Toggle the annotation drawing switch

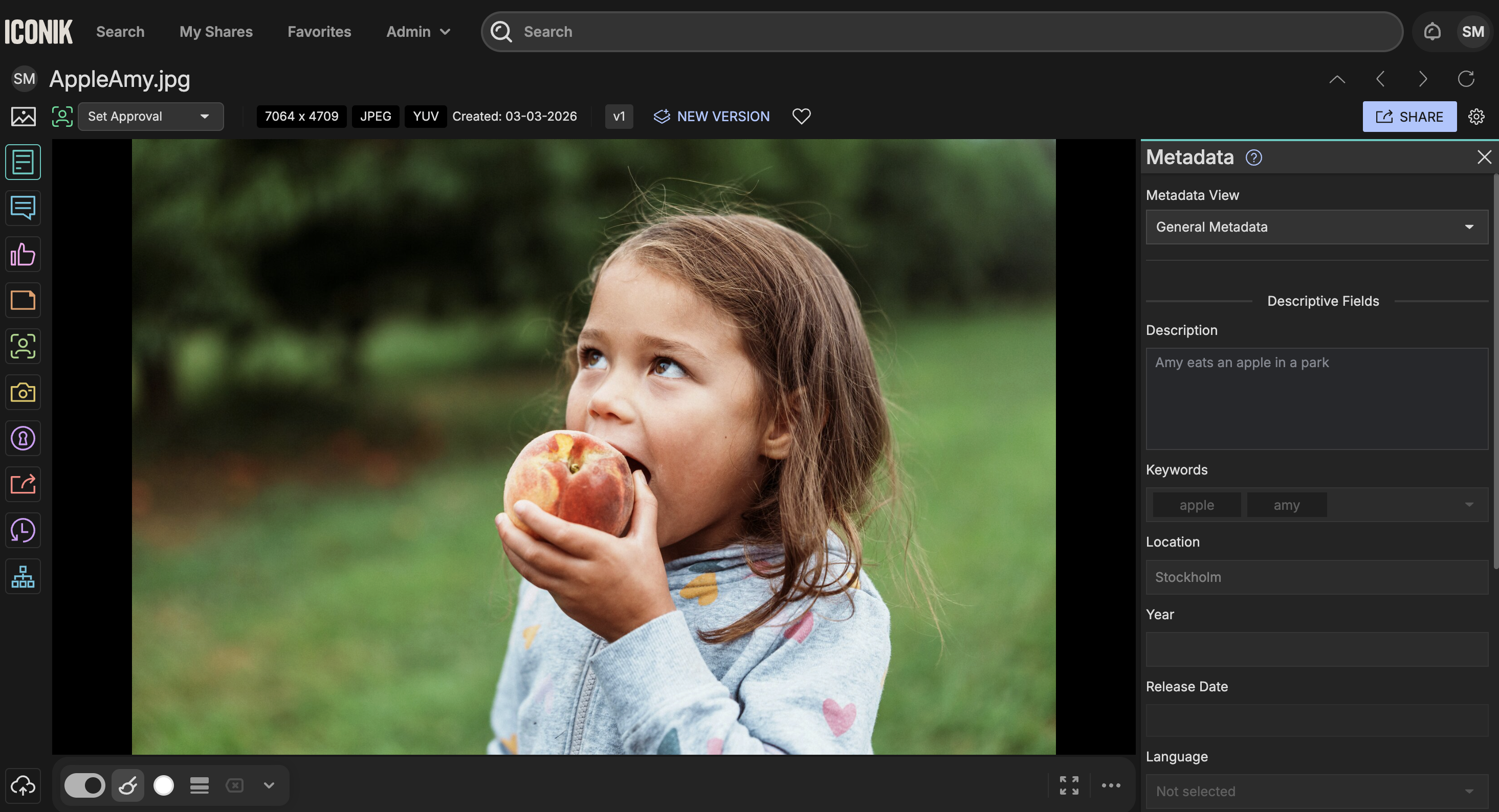85,786
